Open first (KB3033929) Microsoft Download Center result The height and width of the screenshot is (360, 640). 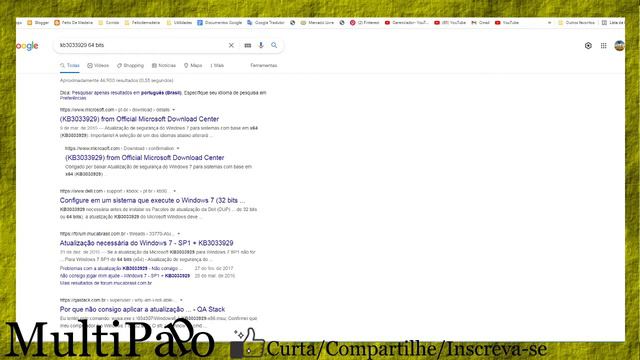pos(139,119)
